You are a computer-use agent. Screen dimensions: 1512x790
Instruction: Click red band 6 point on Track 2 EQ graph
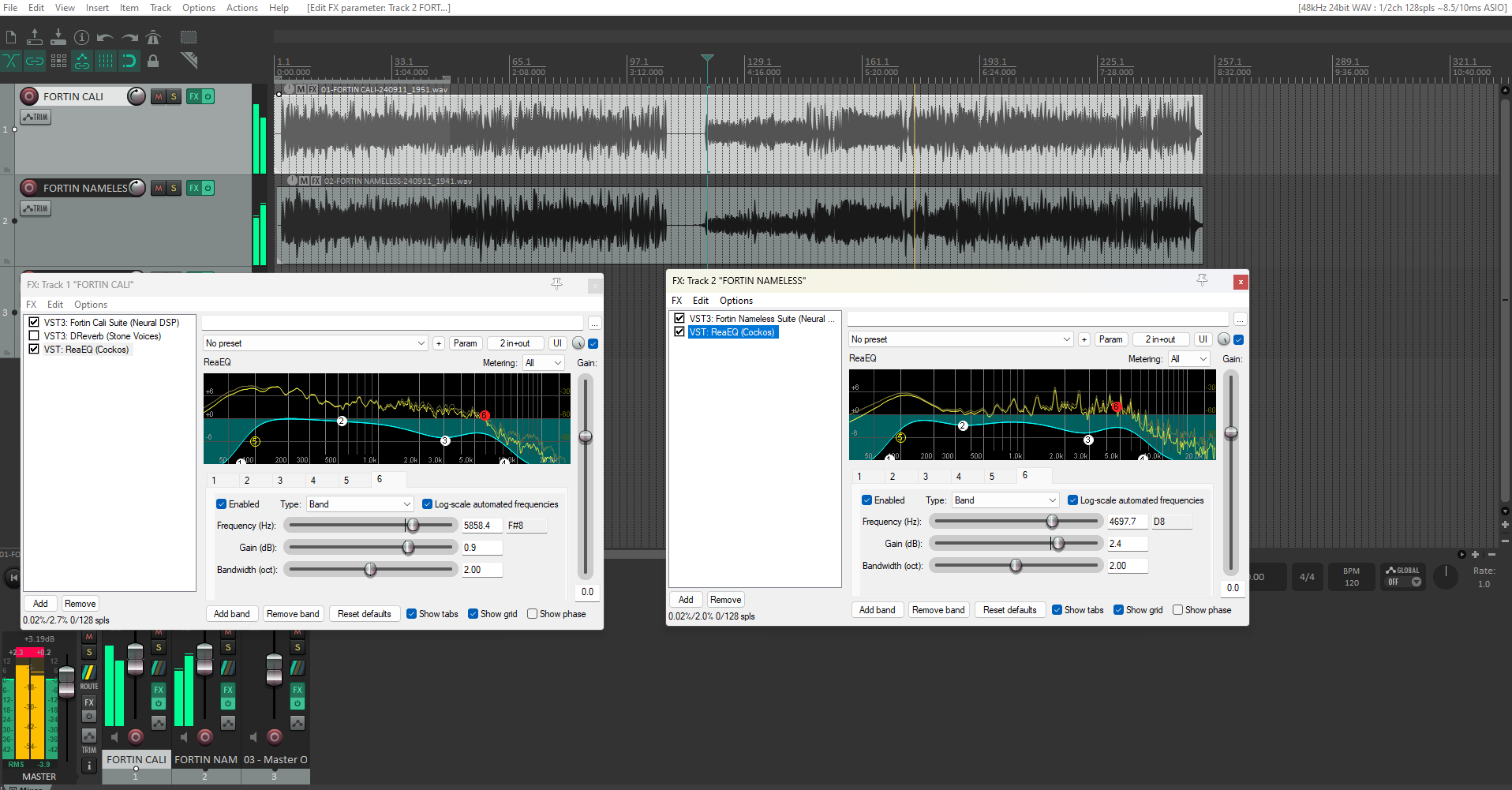coord(1117,407)
